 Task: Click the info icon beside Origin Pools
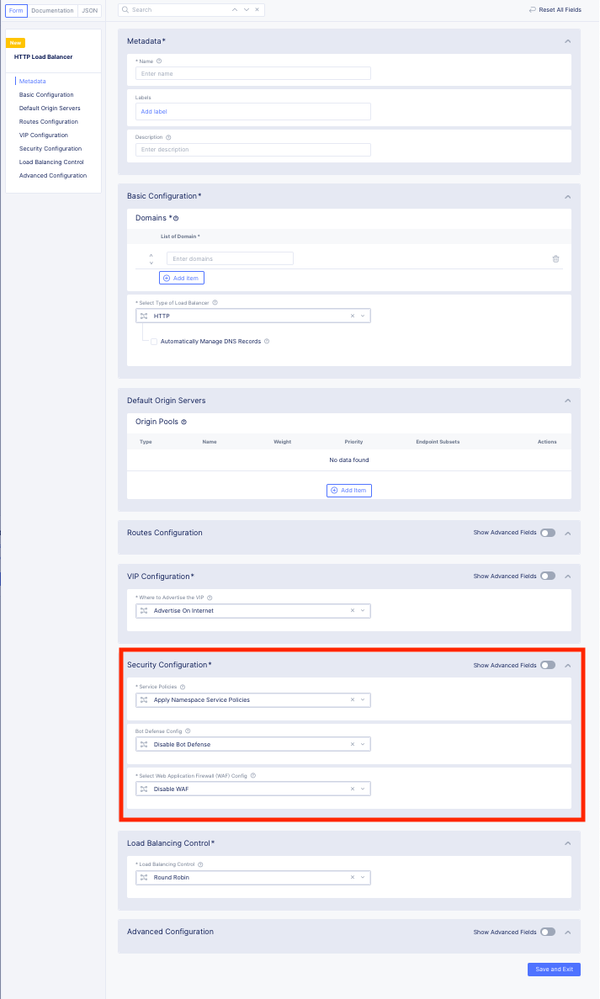click(x=184, y=422)
